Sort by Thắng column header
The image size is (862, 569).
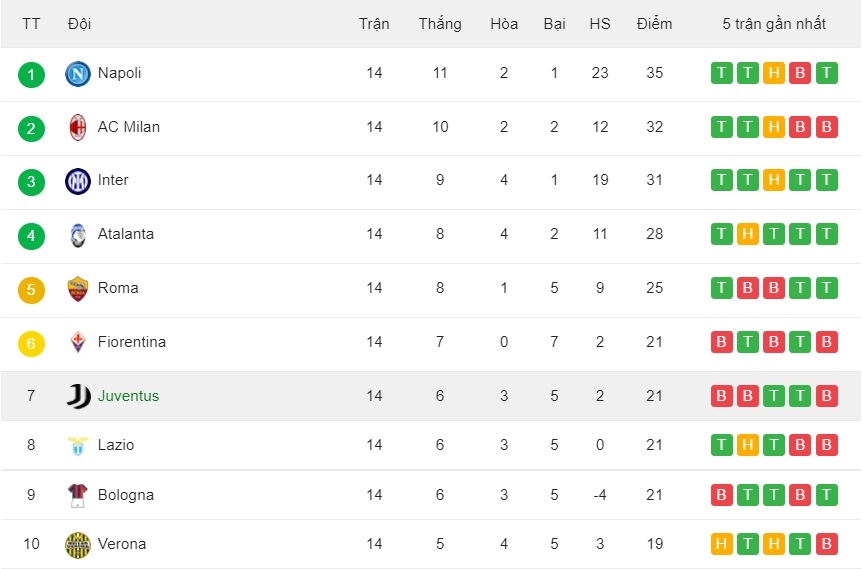point(440,24)
